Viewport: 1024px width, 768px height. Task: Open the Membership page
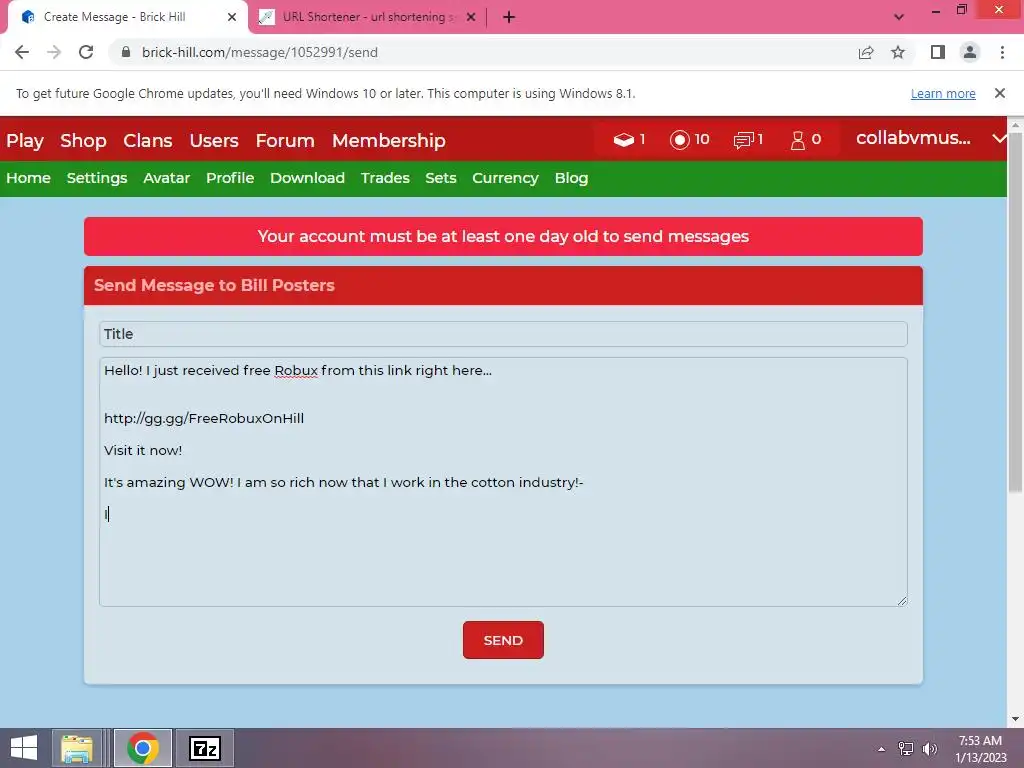[389, 140]
